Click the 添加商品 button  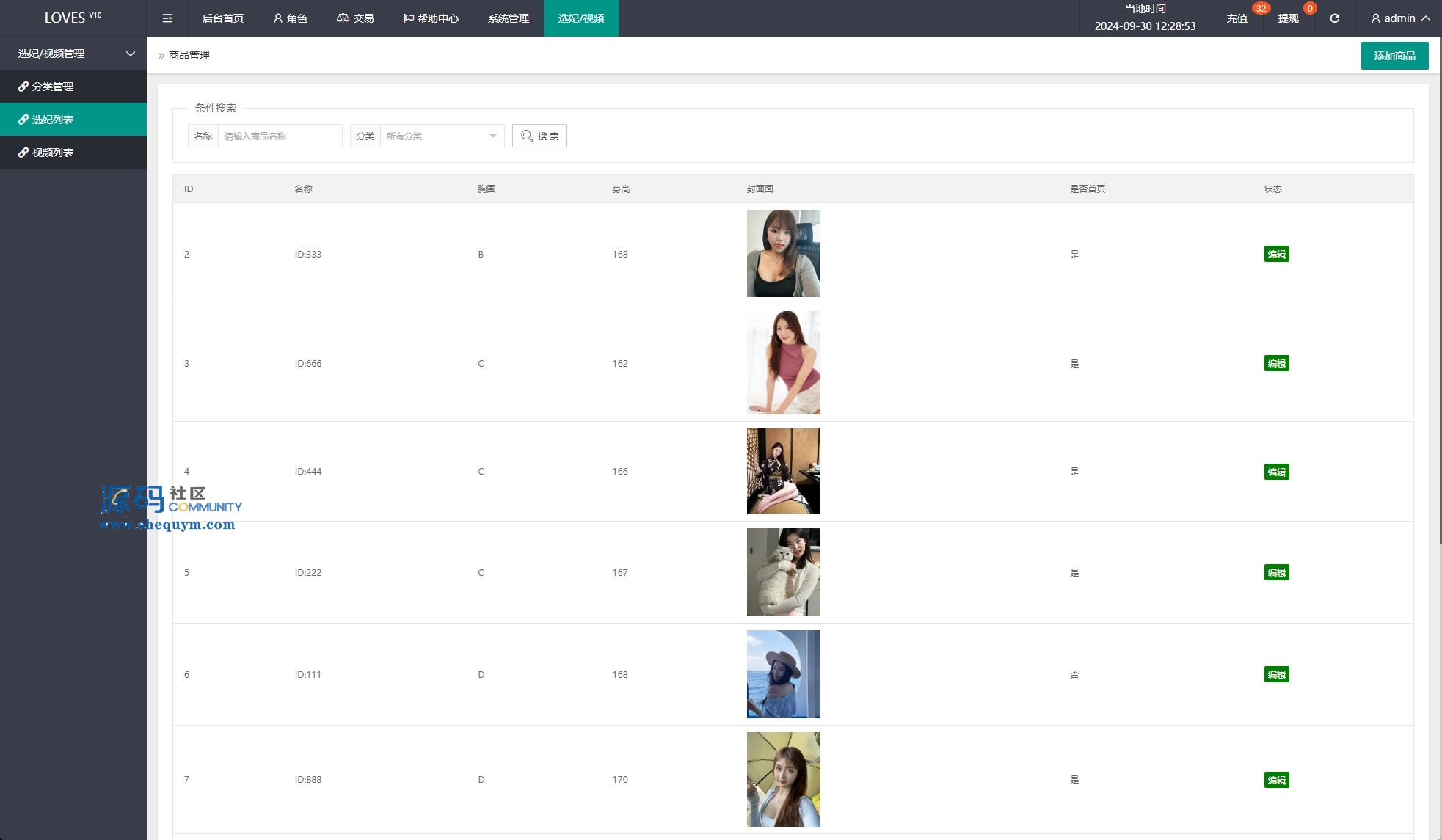pyautogui.click(x=1394, y=56)
